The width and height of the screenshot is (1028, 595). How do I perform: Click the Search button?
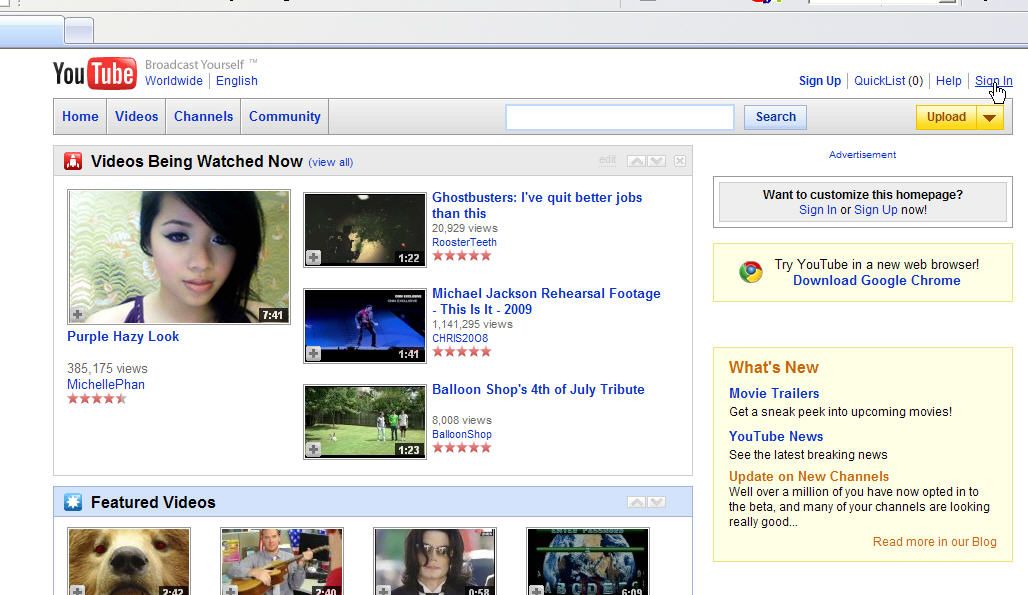click(x=776, y=117)
